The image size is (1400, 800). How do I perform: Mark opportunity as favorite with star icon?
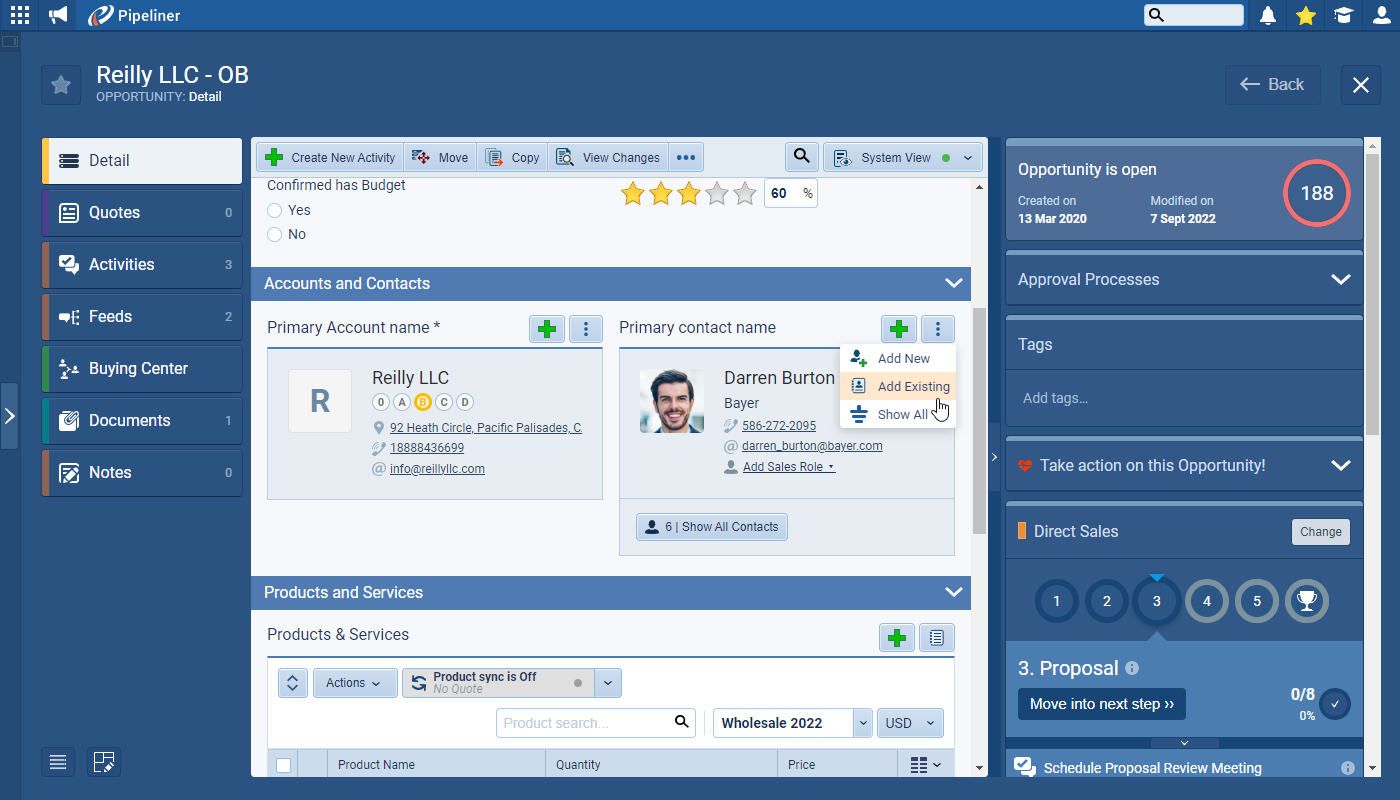tap(61, 85)
